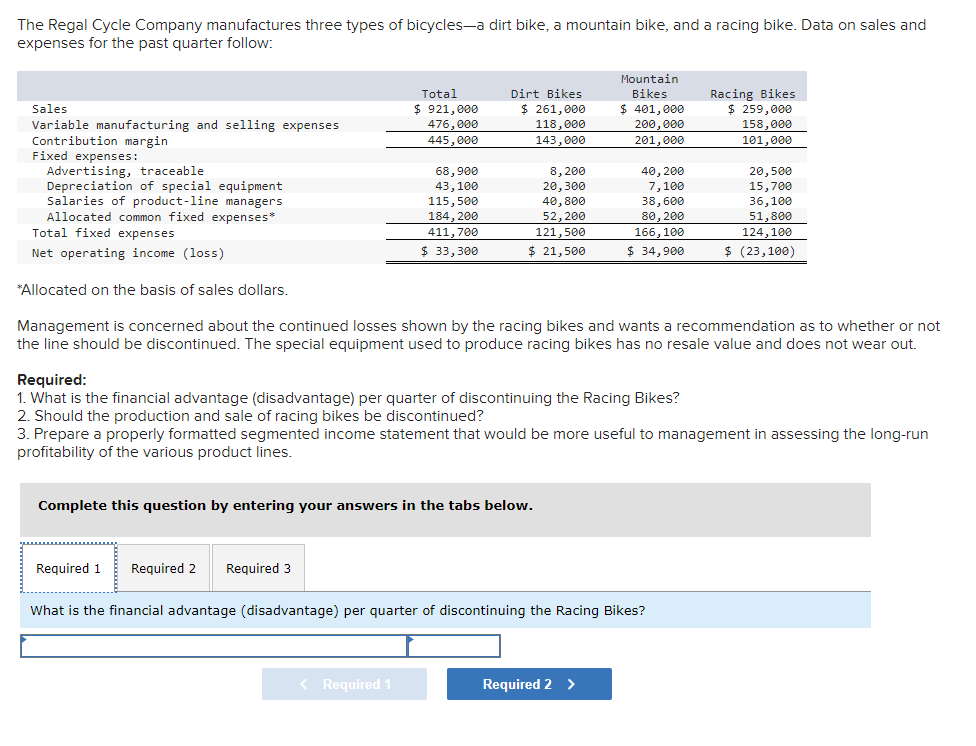Select the Total sales value $ 921,000
Image resolution: width=976 pixels, height=746 pixels.
(446, 109)
